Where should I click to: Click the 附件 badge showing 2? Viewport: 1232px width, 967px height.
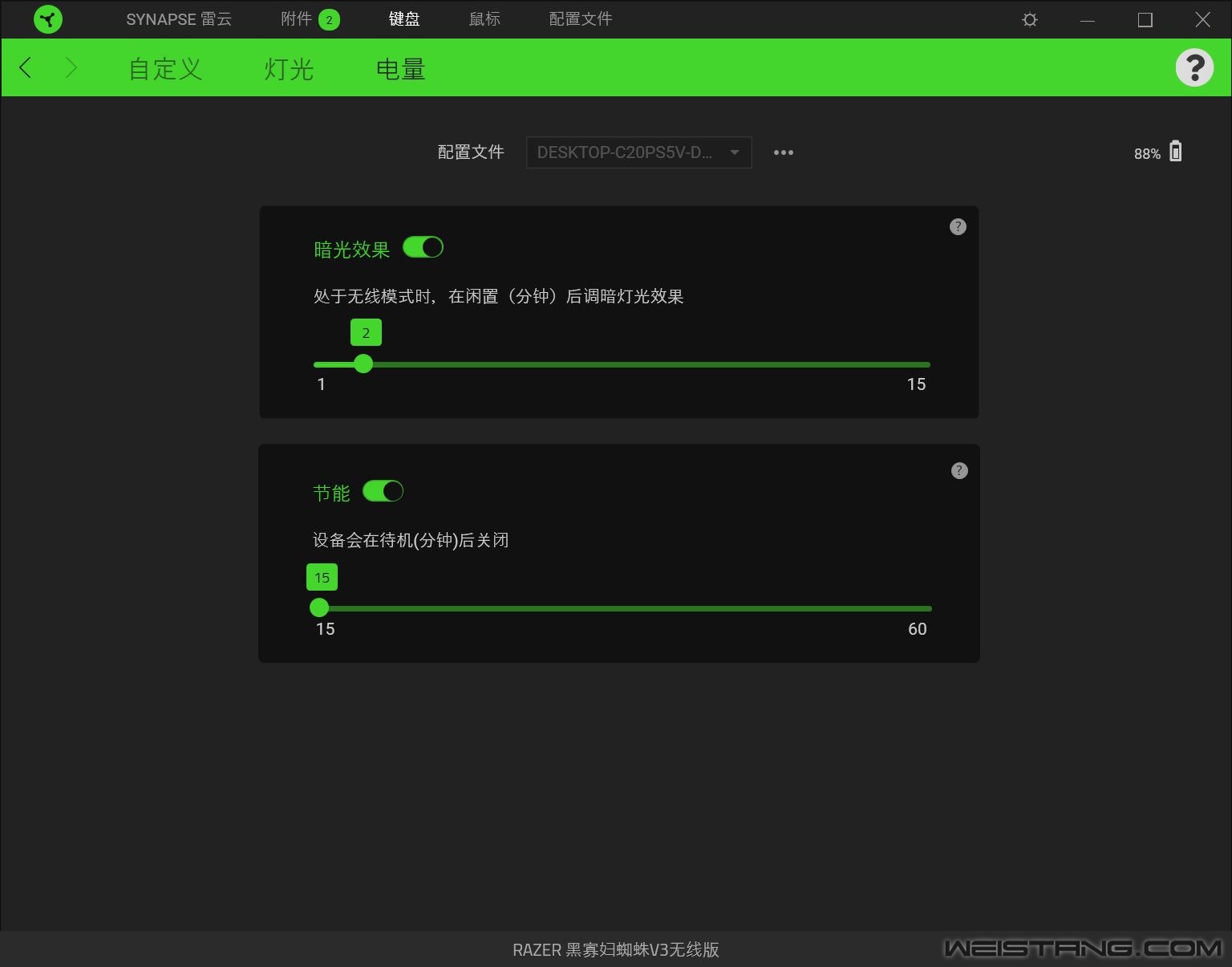[x=329, y=20]
